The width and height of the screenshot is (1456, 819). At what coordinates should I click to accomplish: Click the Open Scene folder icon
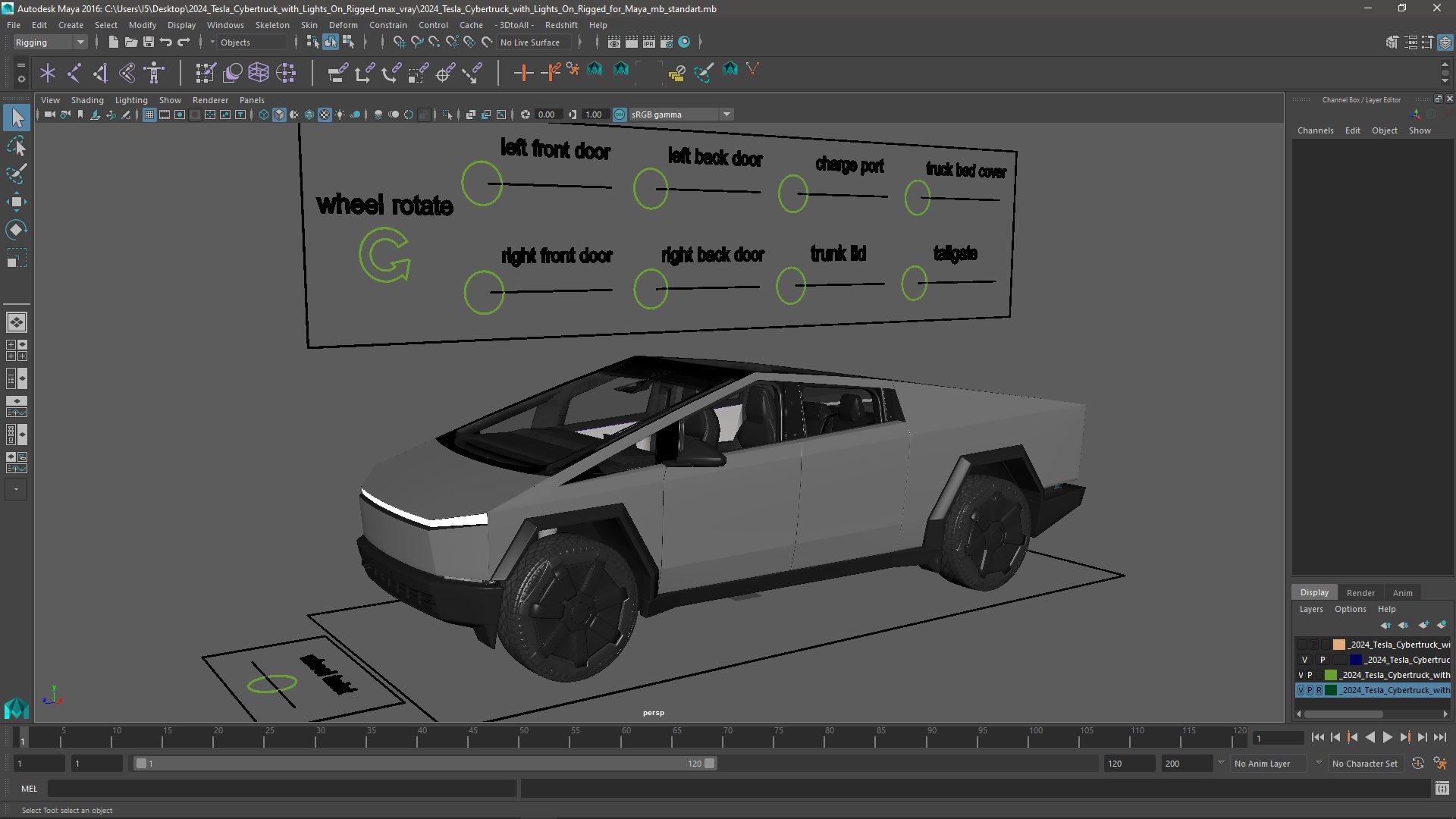coord(130,42)
